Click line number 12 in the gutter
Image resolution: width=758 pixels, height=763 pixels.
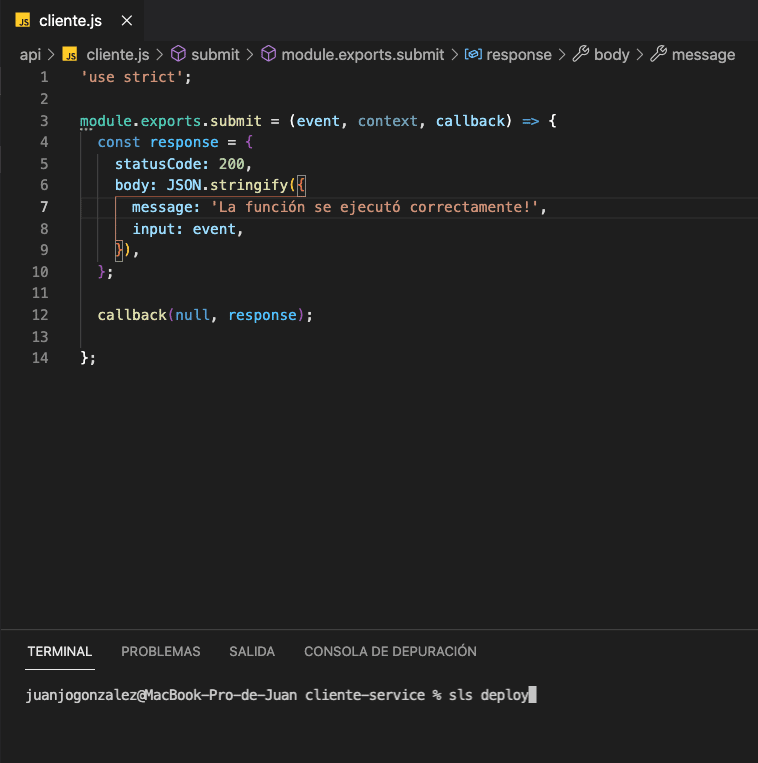40,315
